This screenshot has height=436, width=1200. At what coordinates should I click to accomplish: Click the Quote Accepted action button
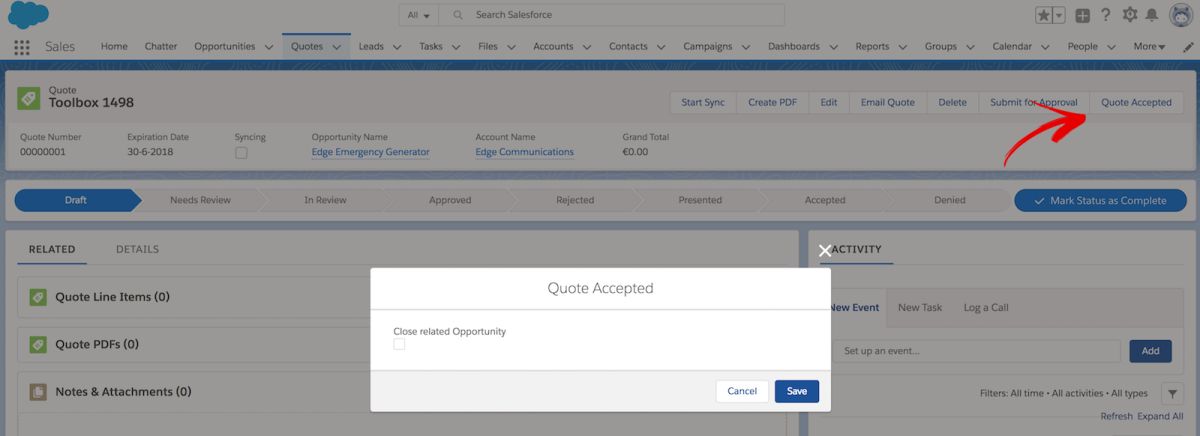(x=1136, y=102)
